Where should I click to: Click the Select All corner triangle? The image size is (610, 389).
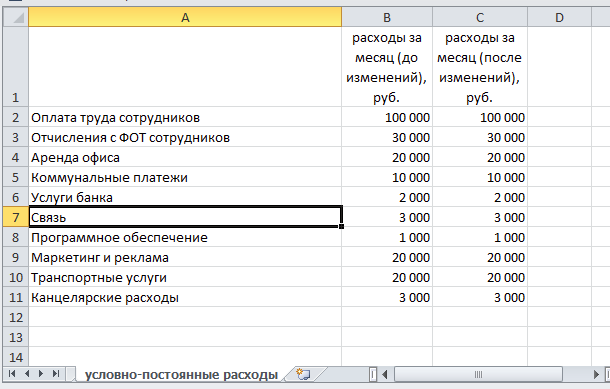point(16,18)
